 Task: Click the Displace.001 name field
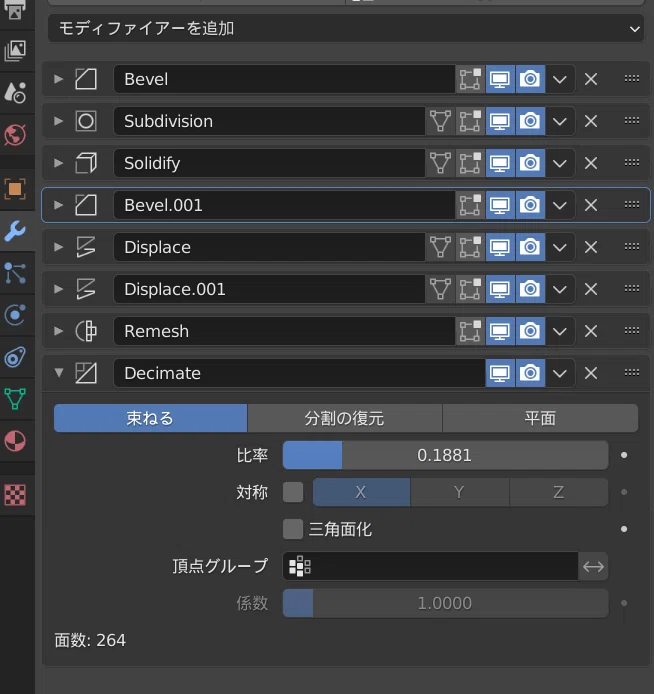point(269,289)
